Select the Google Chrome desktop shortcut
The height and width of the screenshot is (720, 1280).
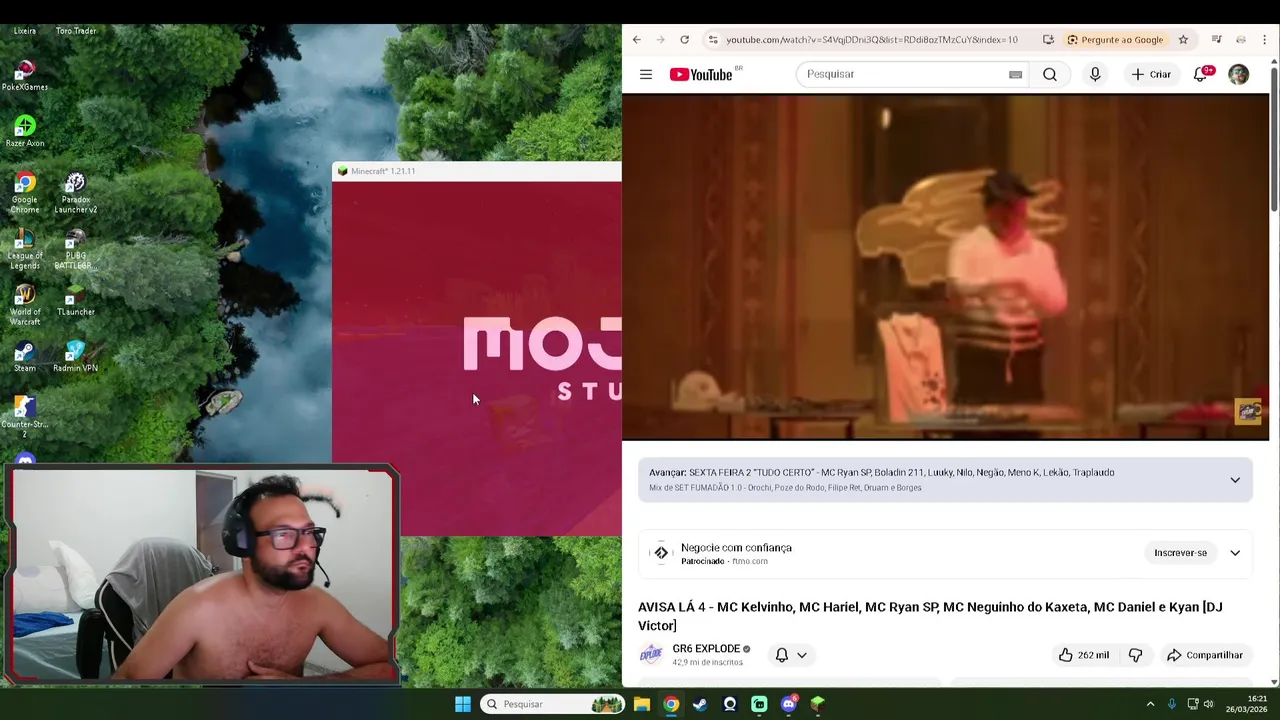pos(25,192)
